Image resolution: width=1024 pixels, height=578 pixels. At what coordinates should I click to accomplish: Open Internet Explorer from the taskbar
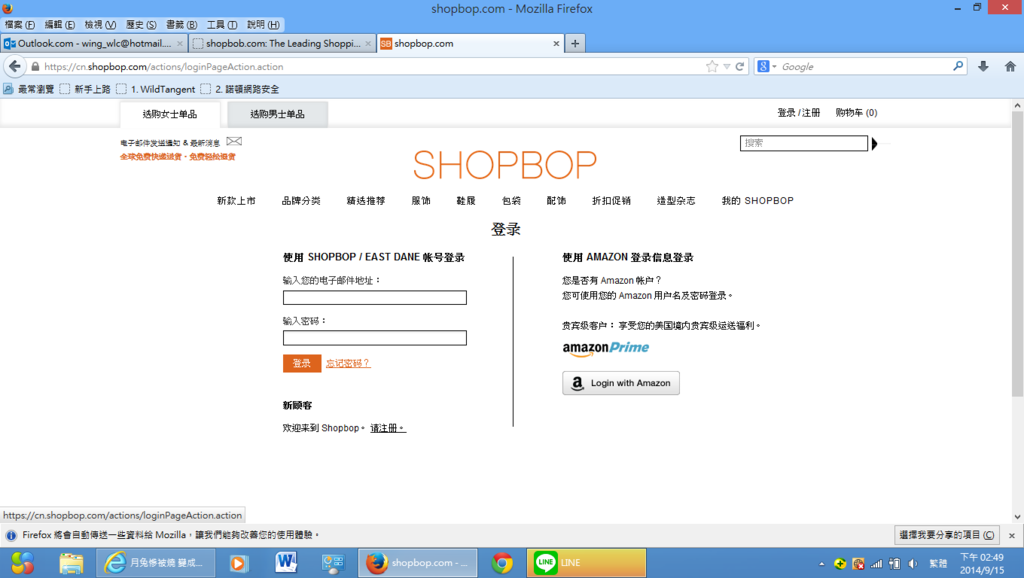click(155, 562)
